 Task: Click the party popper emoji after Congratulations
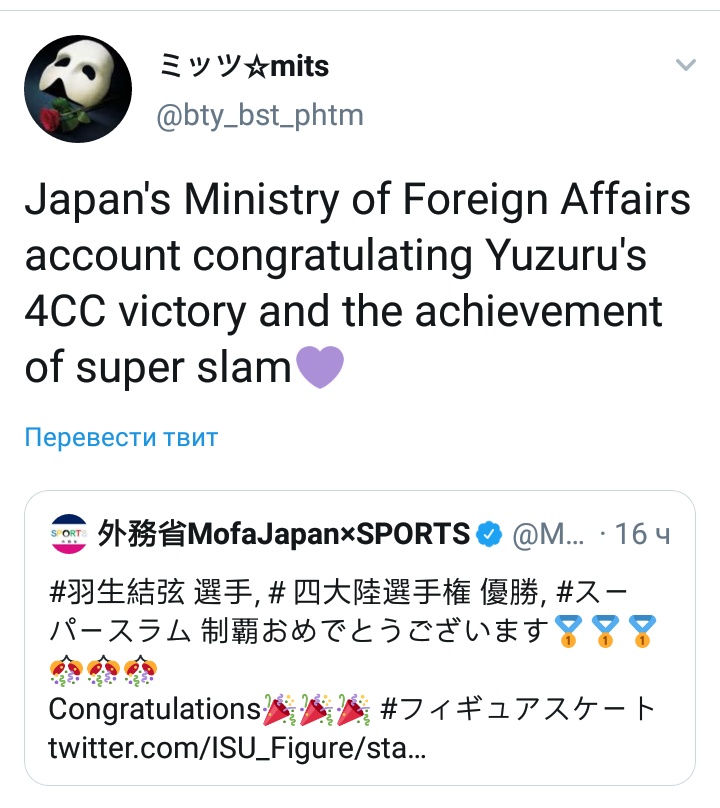click(279, 709)
